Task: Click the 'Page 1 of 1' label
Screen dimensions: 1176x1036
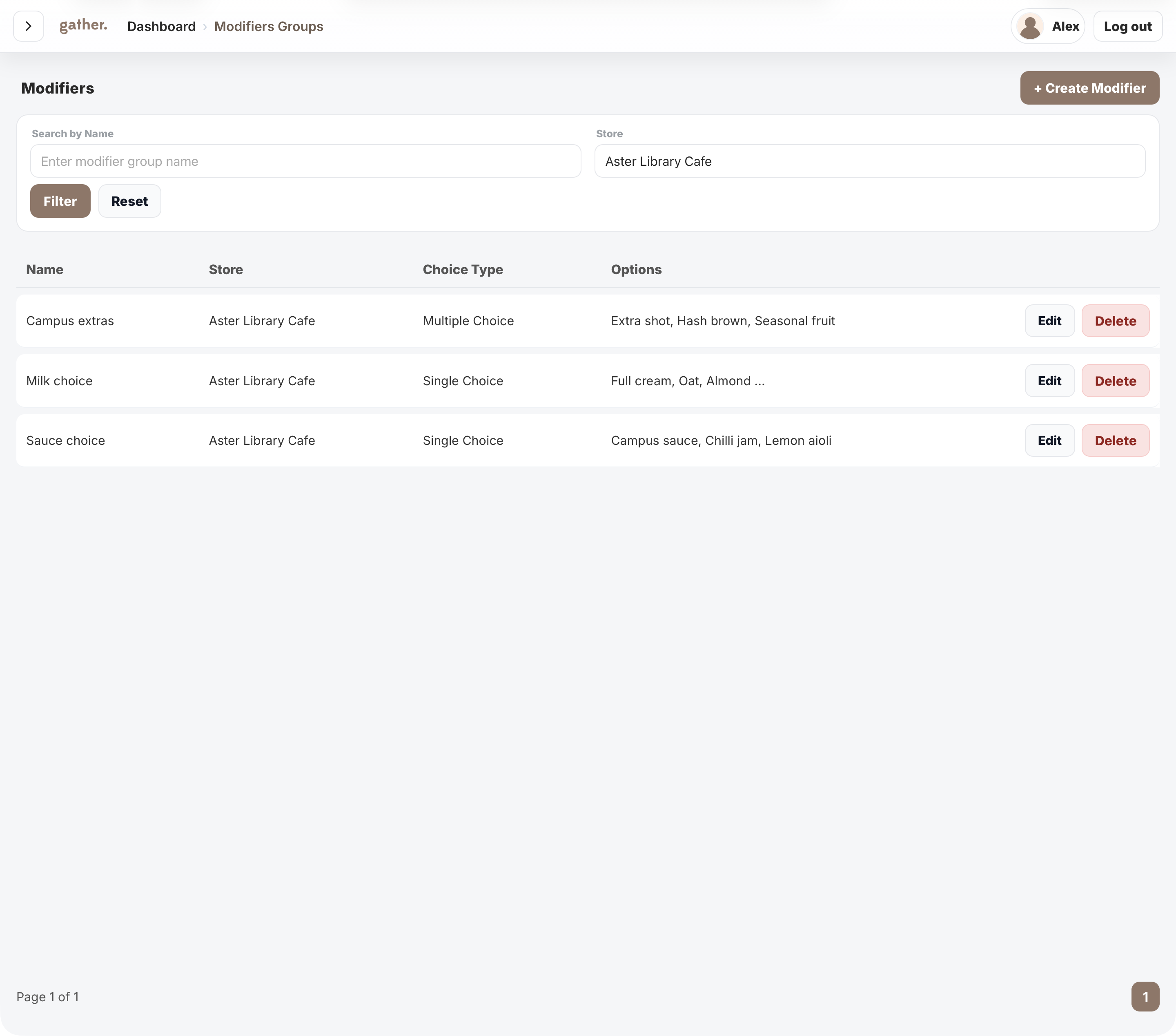Action: point(48,996)
